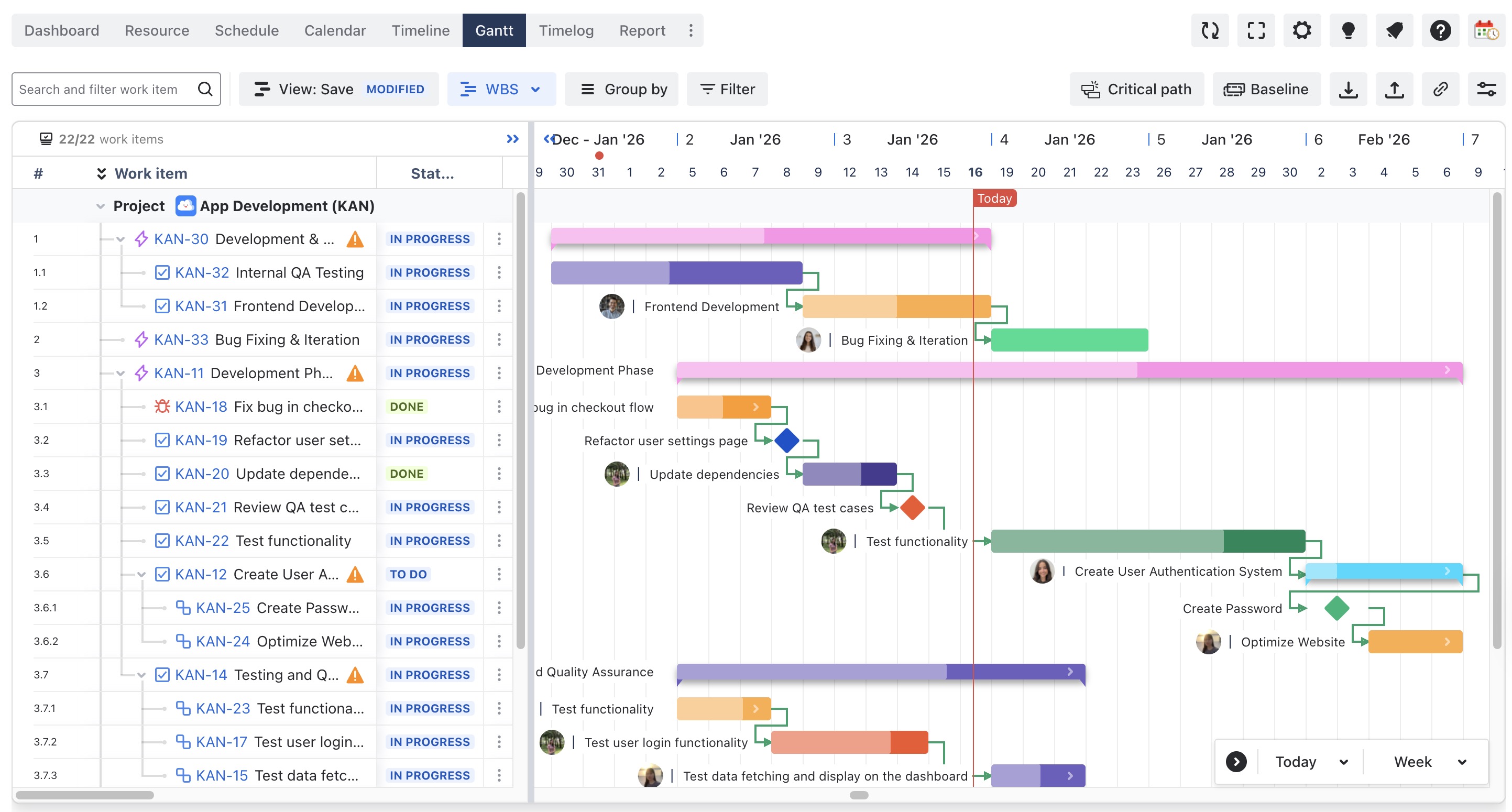Open the sliders display options icon
The image size is (1512, 812).
tap(1486, 89)
